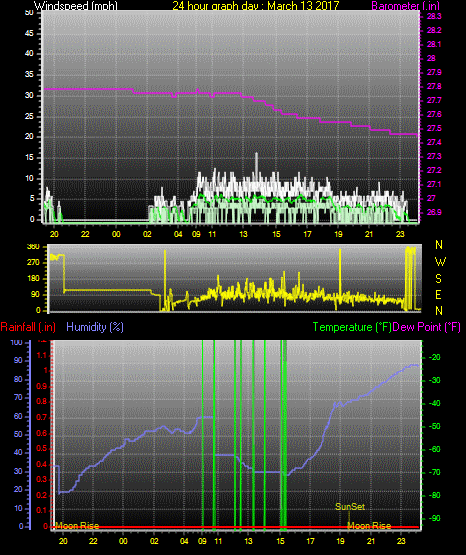This screenshot has width=466, height=555.
Task: Select the 270 wind direction axis value
Action: [33, 263]
